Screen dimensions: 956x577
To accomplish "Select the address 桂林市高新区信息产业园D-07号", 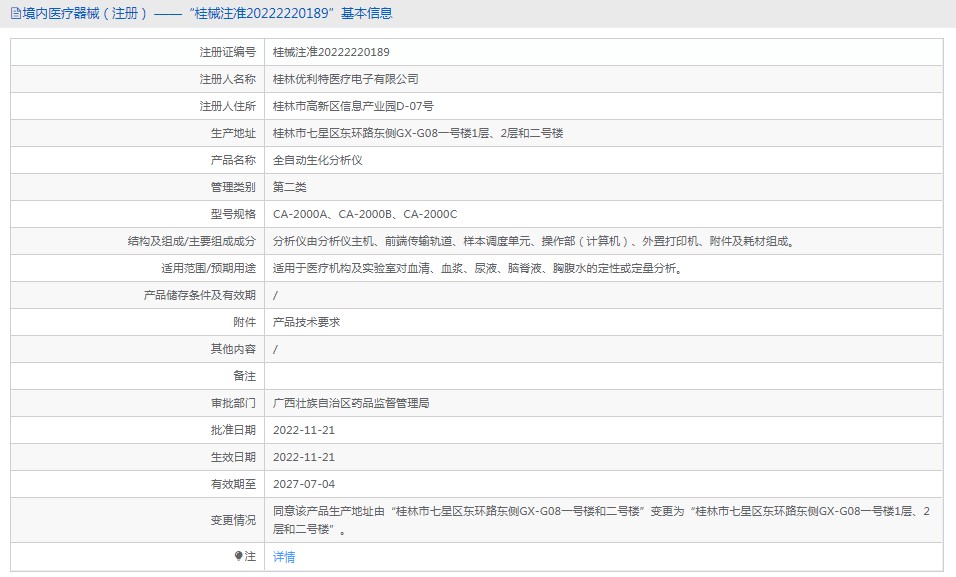I will tap(353, 106).
